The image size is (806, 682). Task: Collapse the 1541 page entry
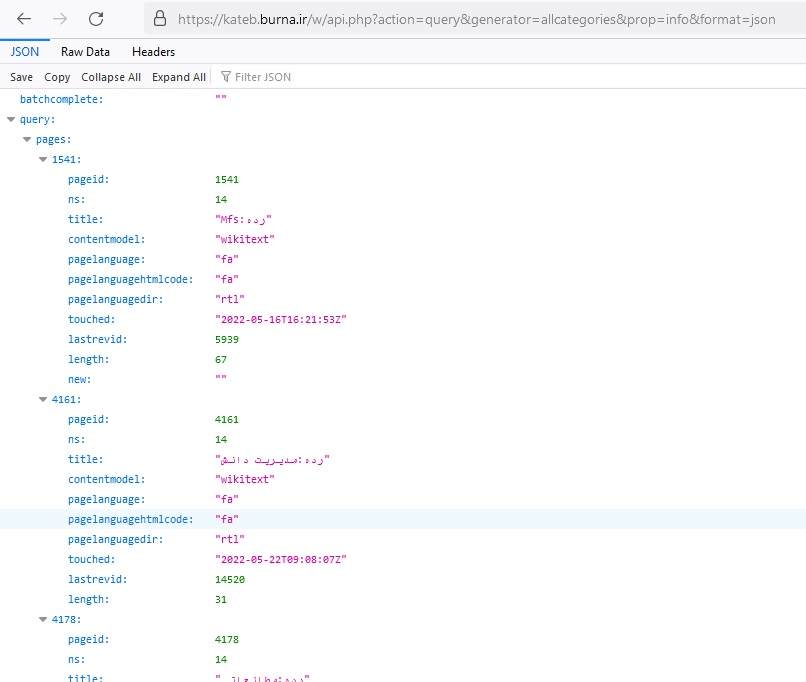pyautogui.click(x=43, y=160)
